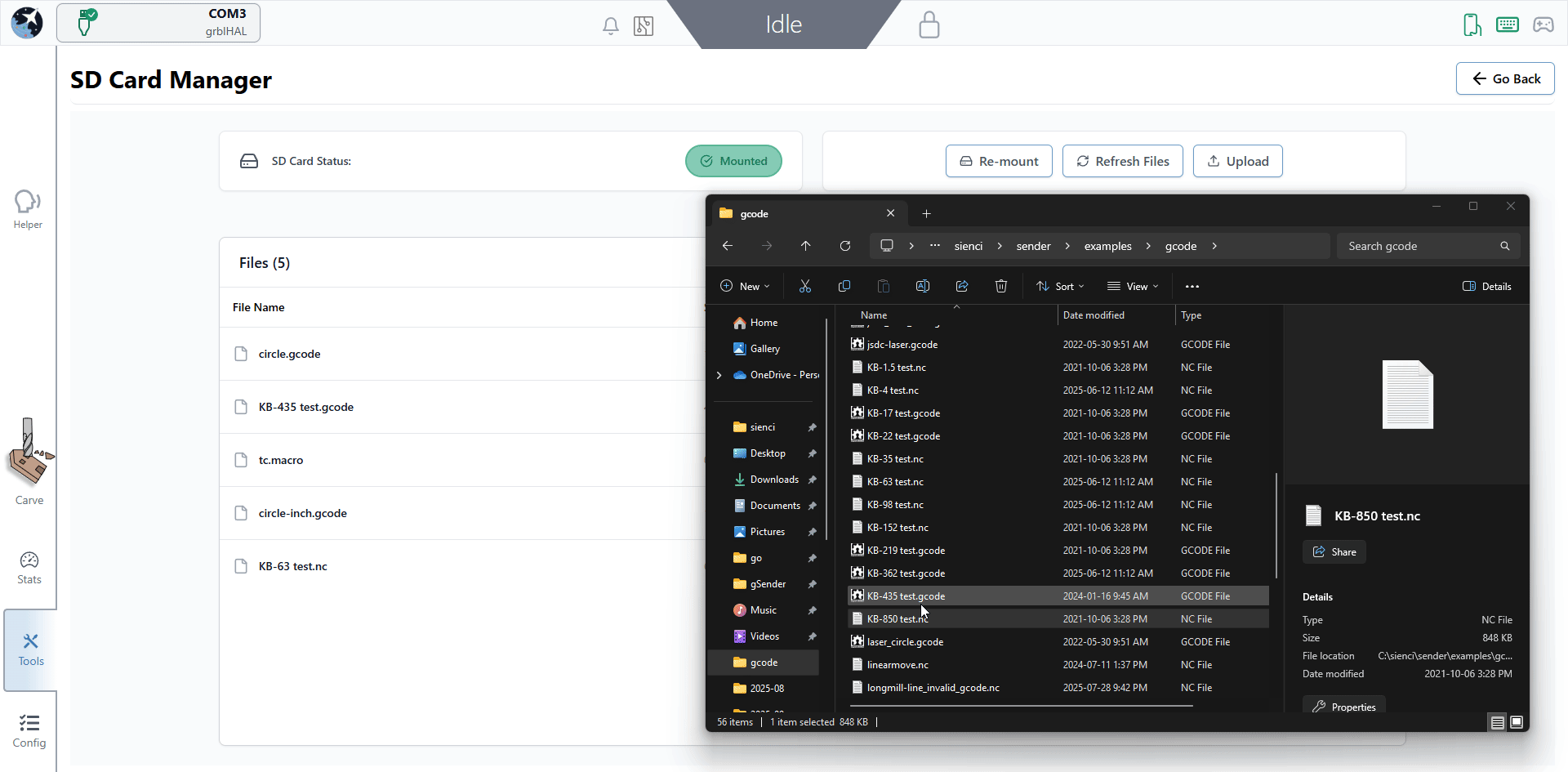Image resolution: width=1568 pixels, height=772 pixels.
Task: Expand the OneDrive tree item
Action: 719,375
